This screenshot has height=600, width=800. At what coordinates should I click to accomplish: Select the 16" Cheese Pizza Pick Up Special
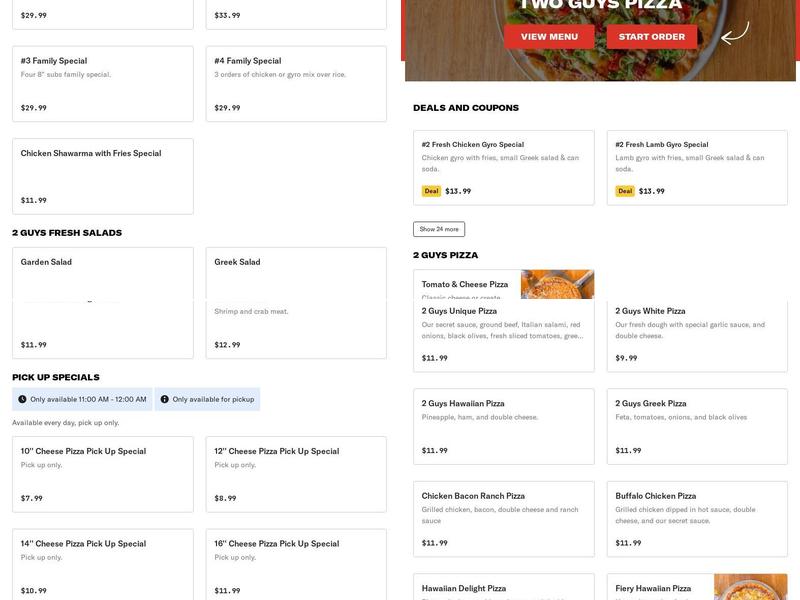tap(295, 565)
